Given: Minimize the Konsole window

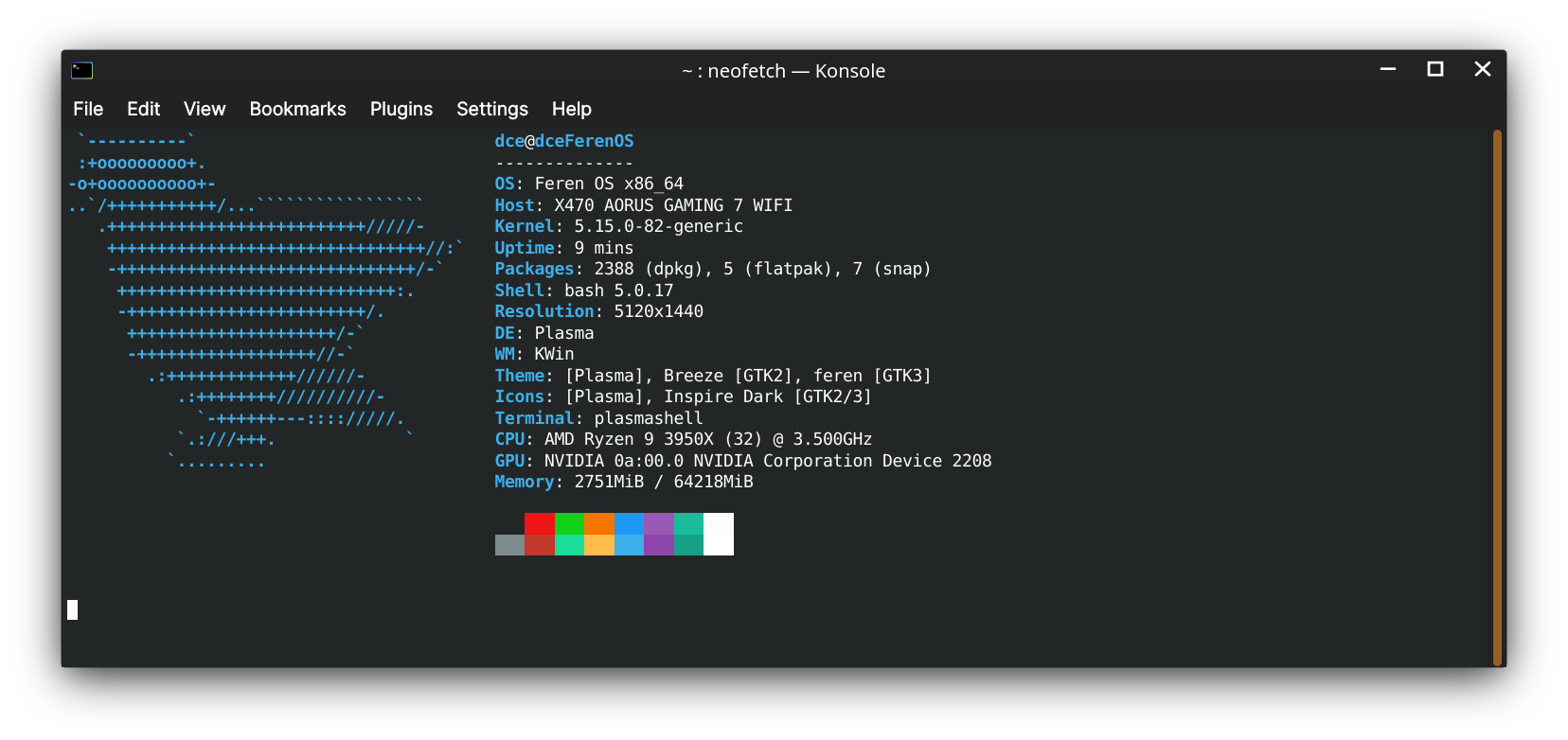Looking at the screenshot, I should click(1388, 69).
